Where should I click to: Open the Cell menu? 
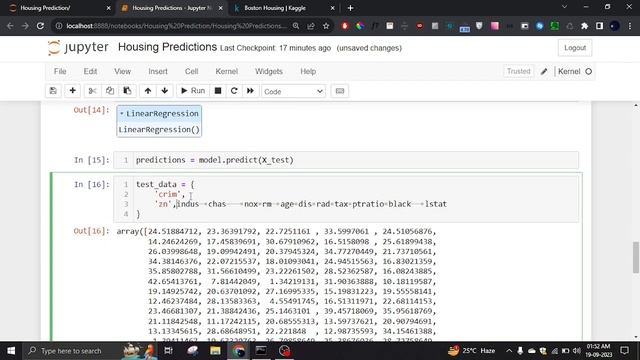[x=191, y=71]
